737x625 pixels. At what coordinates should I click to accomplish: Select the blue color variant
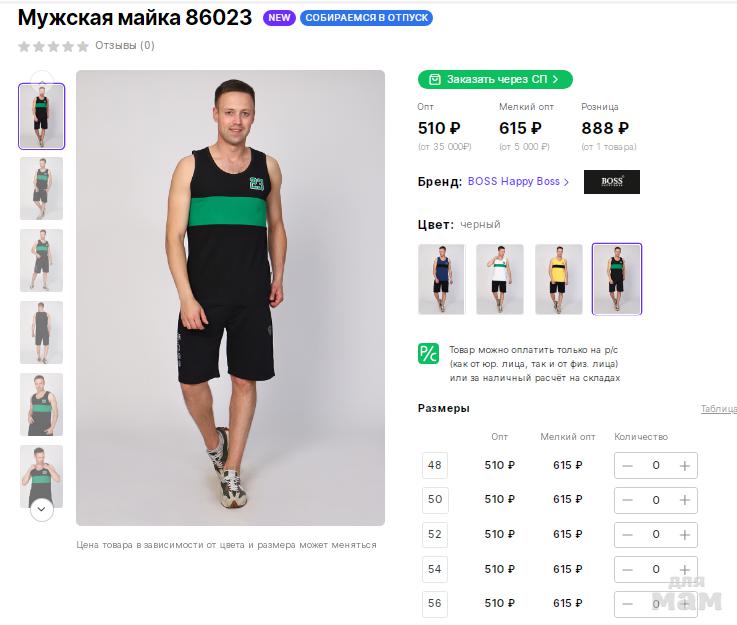click(441, 279)
